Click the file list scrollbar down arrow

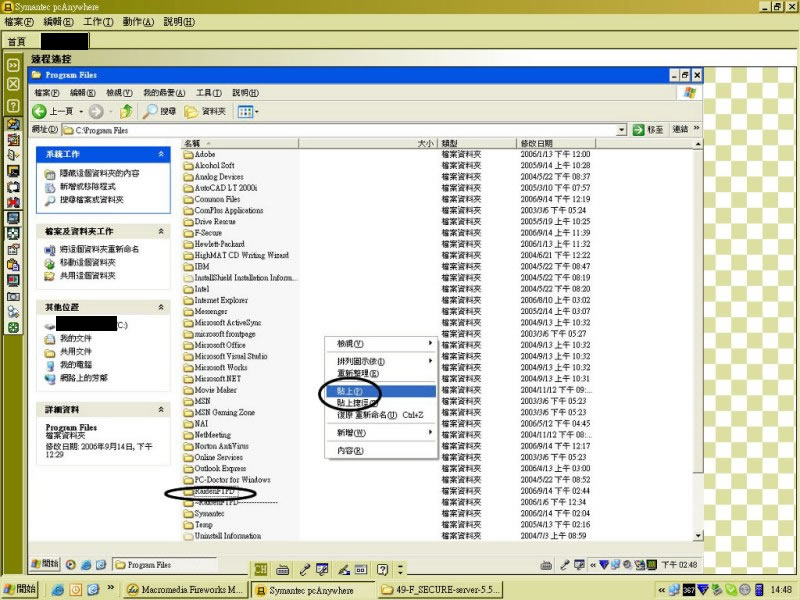(698, 536)
